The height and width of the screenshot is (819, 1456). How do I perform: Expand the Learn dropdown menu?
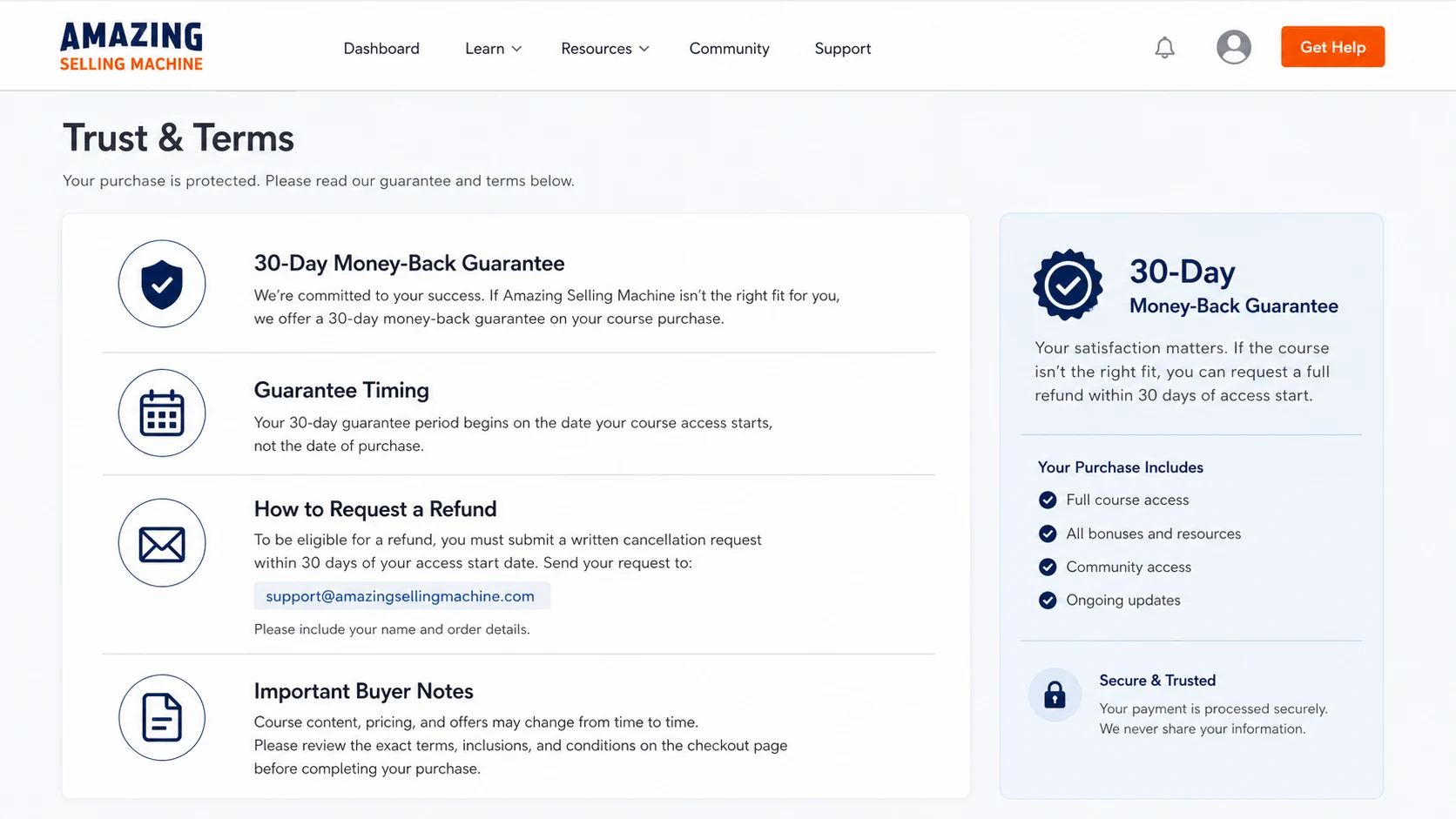(493, 49)
